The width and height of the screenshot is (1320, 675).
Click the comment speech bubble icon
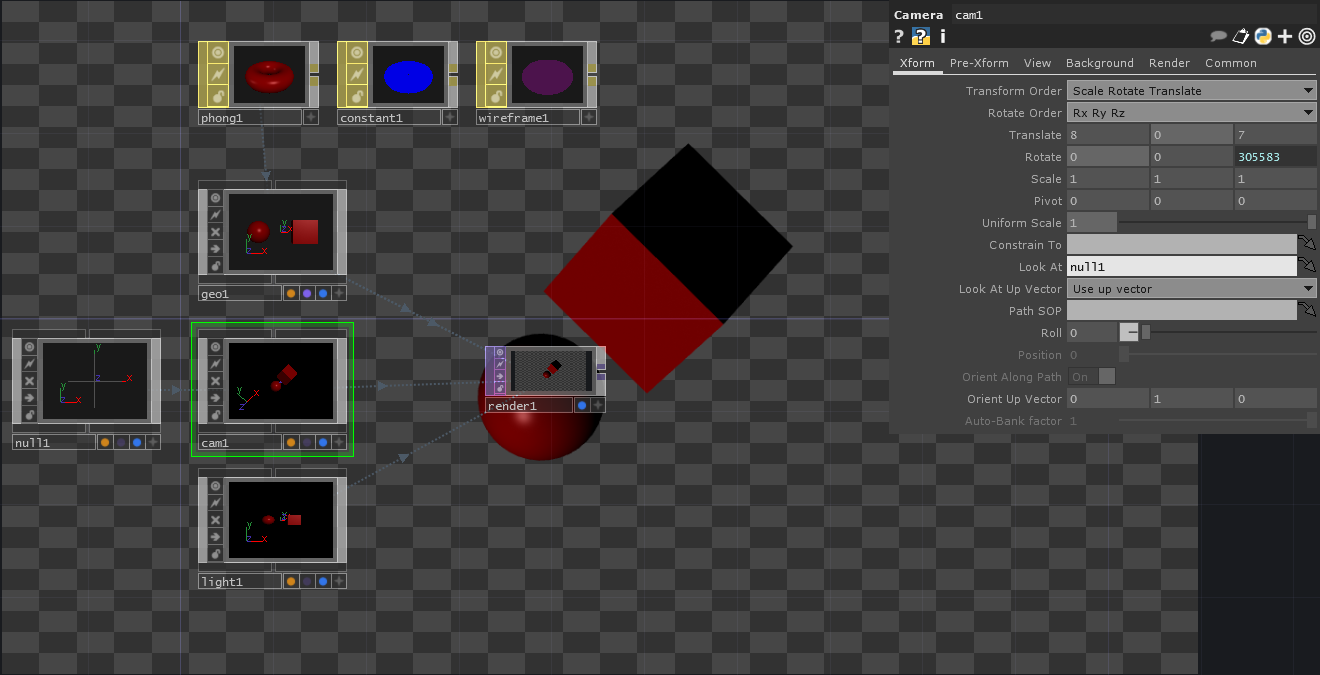coord(1218,37)
